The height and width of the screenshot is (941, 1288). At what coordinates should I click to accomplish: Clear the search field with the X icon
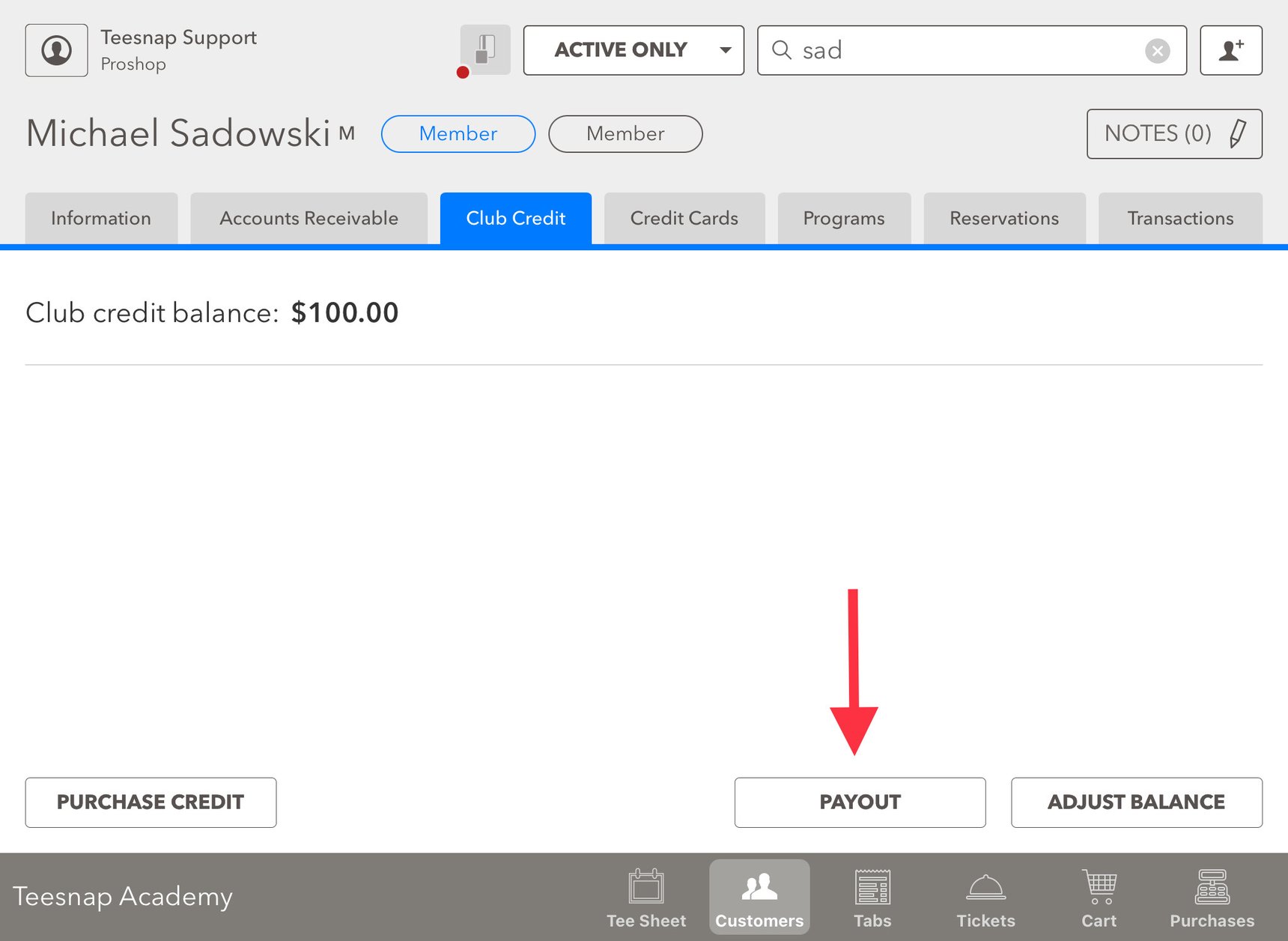click(x=1158, y=50)
